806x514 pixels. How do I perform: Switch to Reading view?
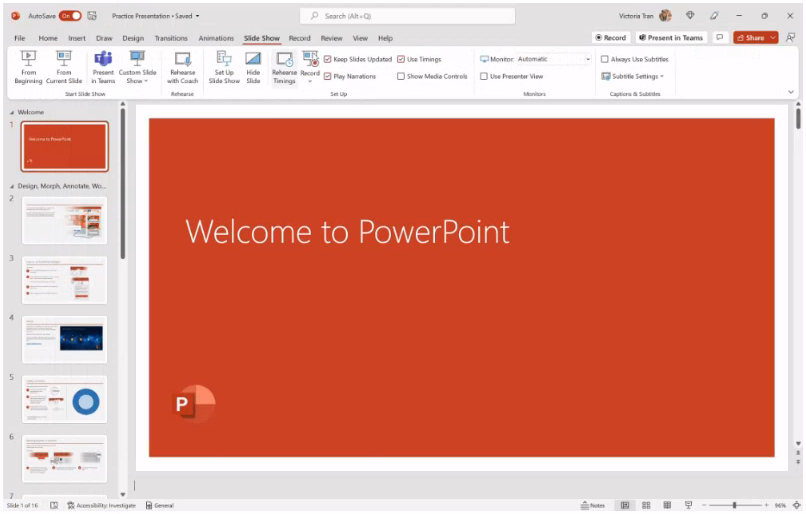click(667, 505)
